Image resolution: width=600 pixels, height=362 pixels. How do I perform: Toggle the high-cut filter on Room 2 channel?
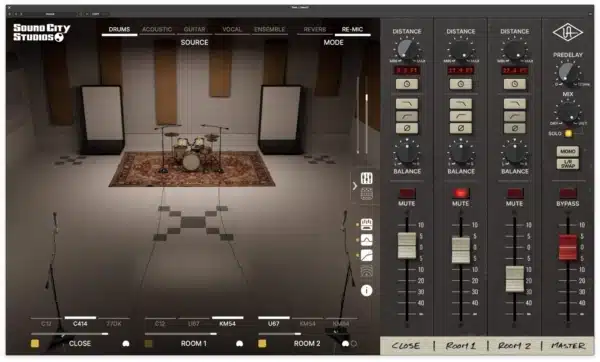pyautogui.click(x=515, y=104)
